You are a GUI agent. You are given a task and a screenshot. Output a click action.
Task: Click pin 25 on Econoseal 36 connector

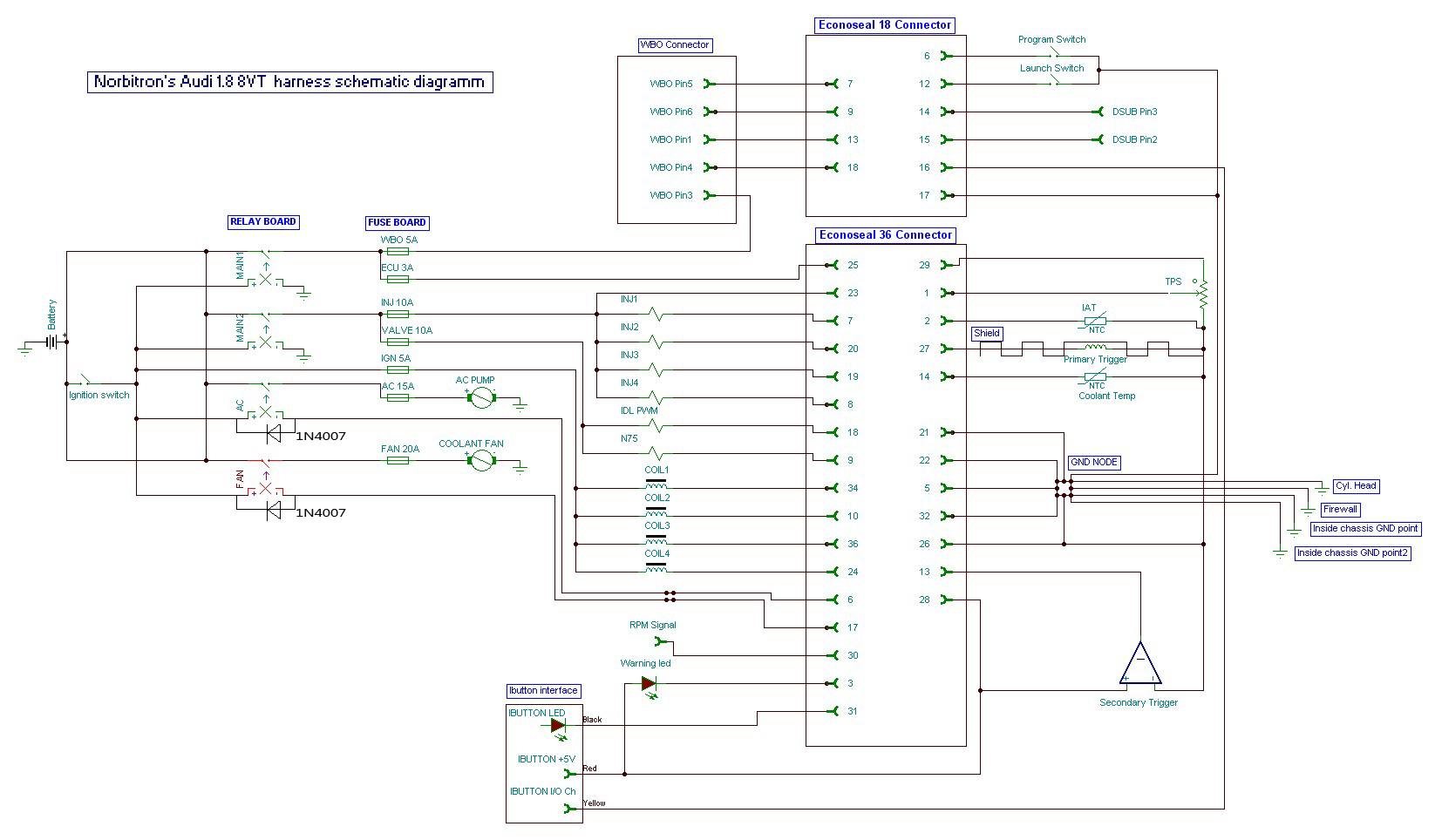tap(853, 265)
